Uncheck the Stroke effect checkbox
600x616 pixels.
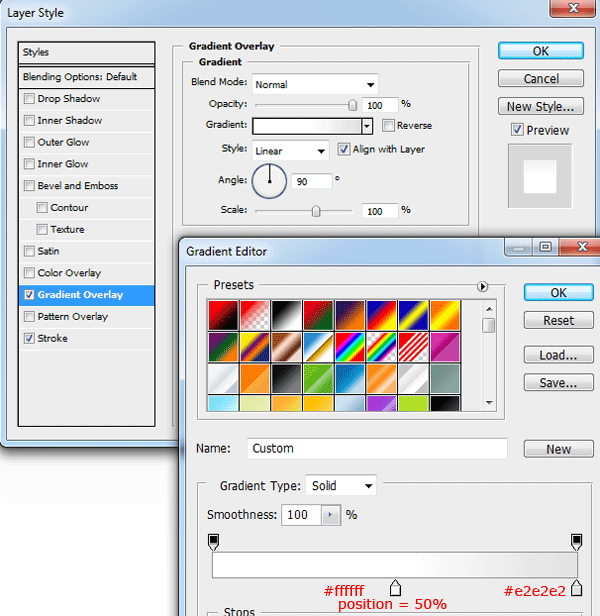point(29,338)
